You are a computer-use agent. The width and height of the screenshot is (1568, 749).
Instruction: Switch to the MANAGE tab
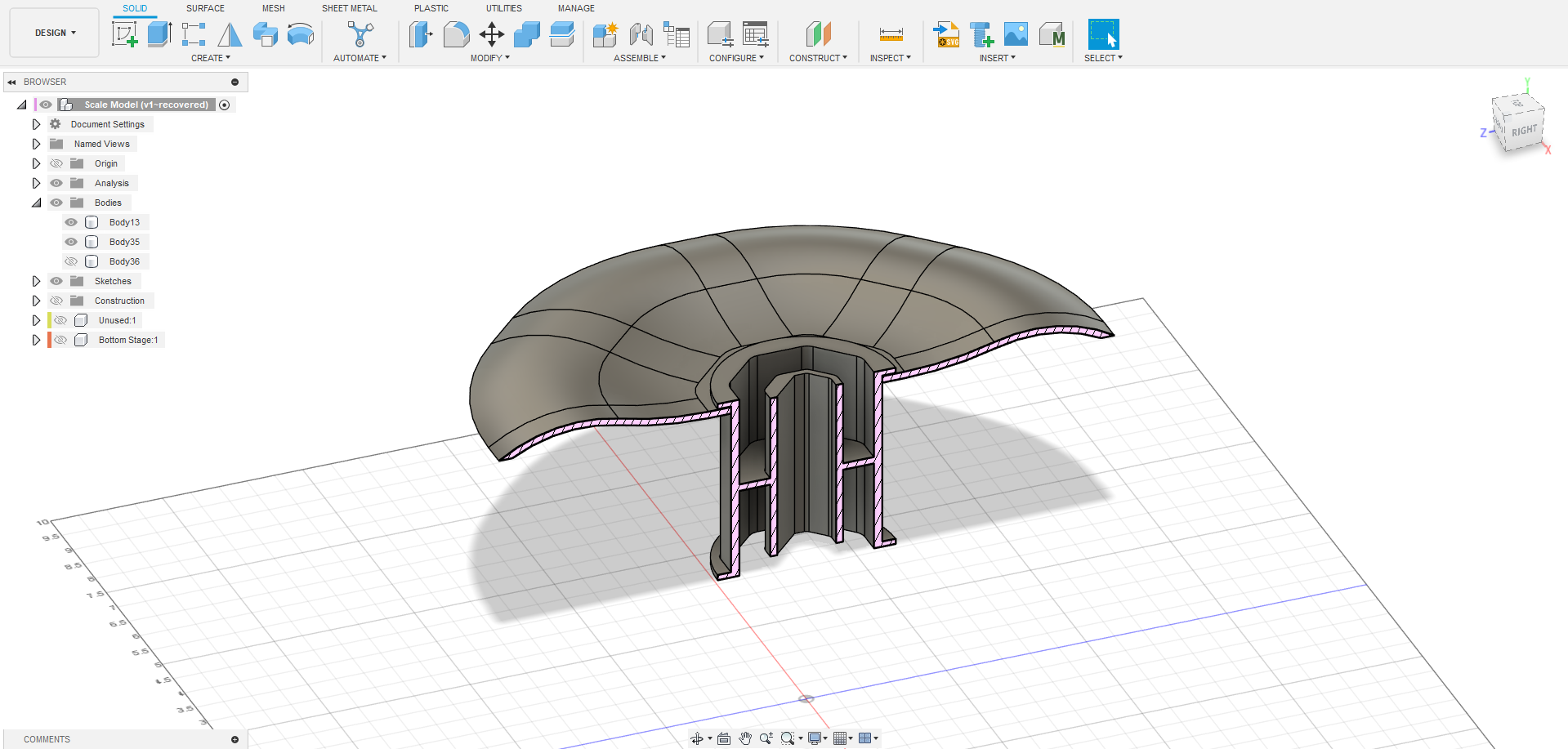pos(576,8)
